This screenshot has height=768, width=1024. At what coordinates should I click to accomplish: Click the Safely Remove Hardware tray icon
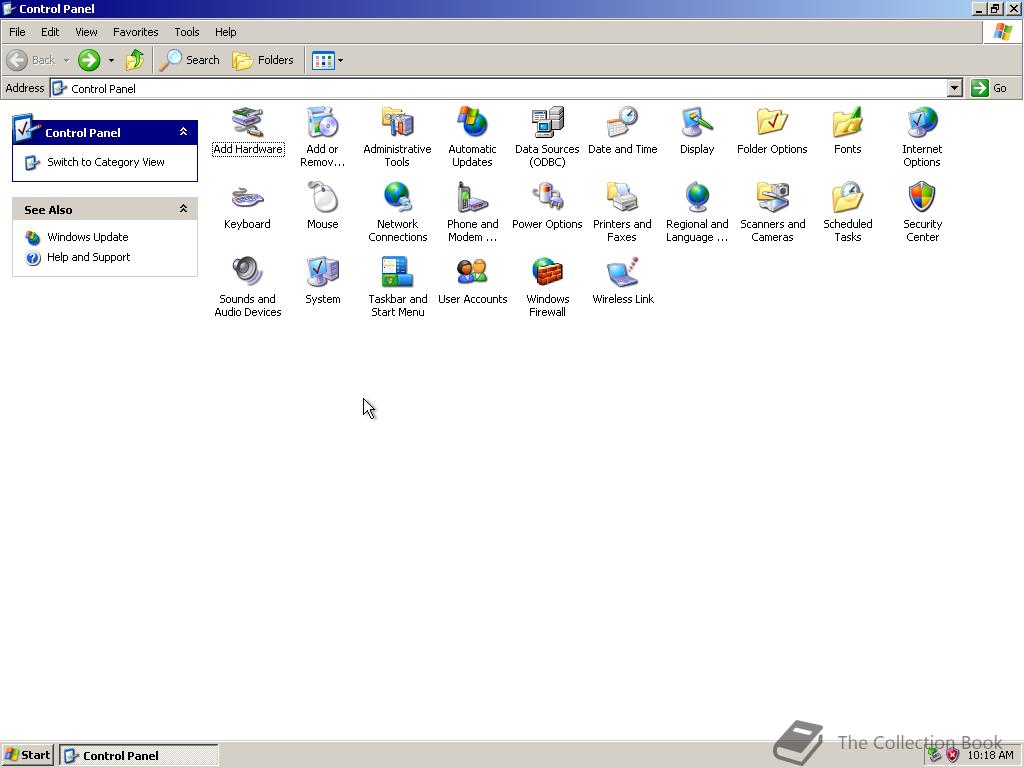935,756
